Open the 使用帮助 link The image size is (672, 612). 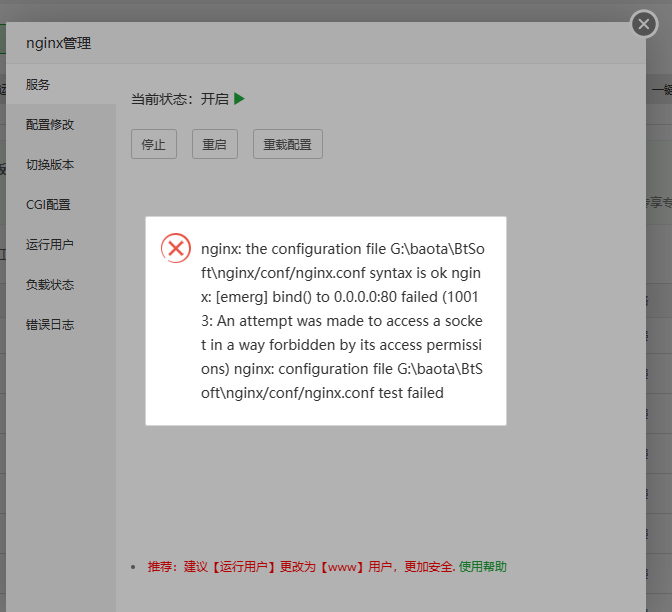click(x=483, y=567)
